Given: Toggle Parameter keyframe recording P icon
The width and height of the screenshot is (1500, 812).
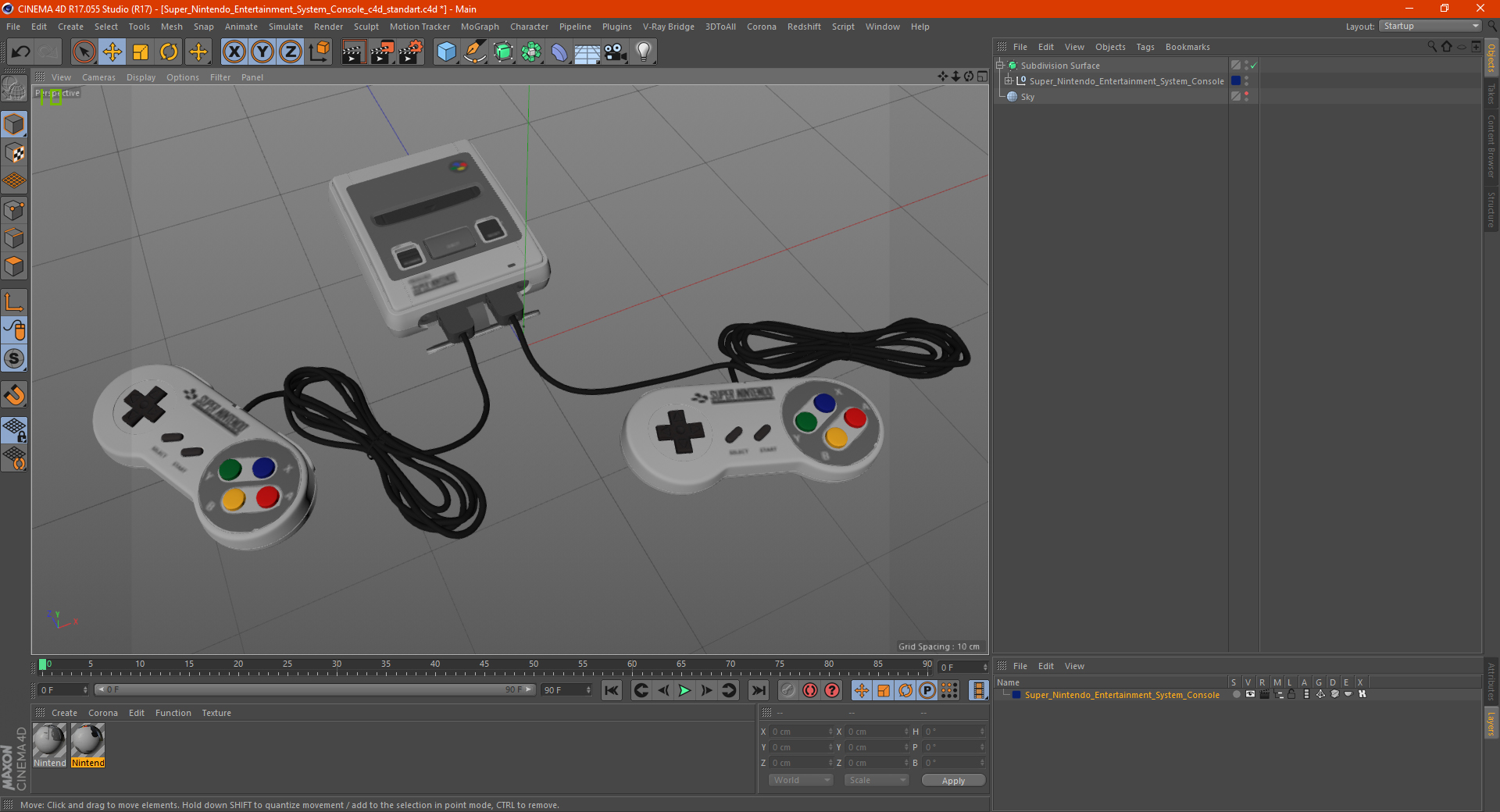Looking at the screenshot, I should click(927, 690).
